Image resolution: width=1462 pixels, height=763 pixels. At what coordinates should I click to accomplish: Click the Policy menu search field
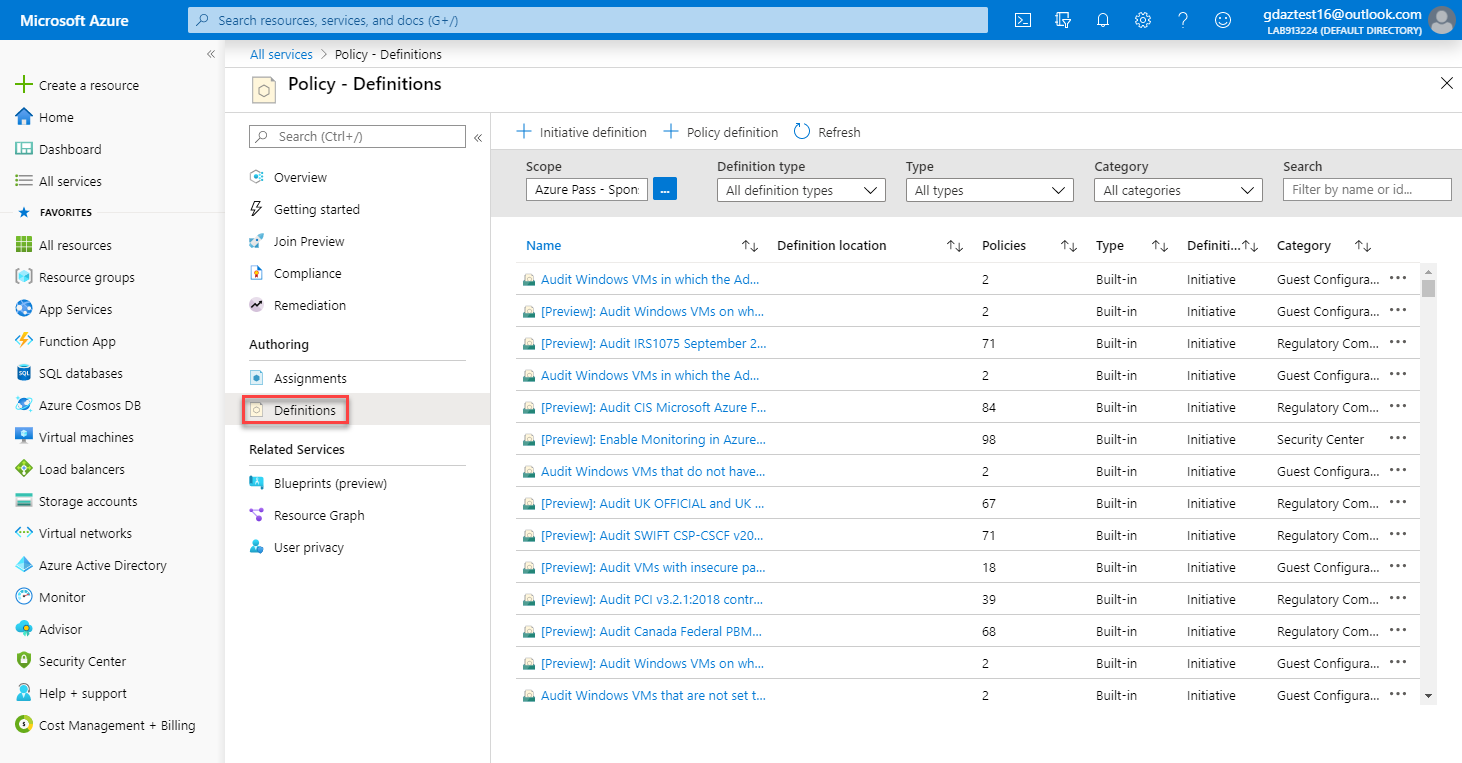coord(357,136)
